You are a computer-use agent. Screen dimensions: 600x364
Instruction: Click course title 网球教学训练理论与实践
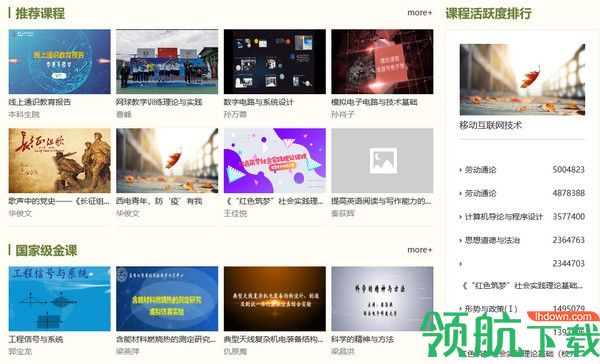(159, 102)
